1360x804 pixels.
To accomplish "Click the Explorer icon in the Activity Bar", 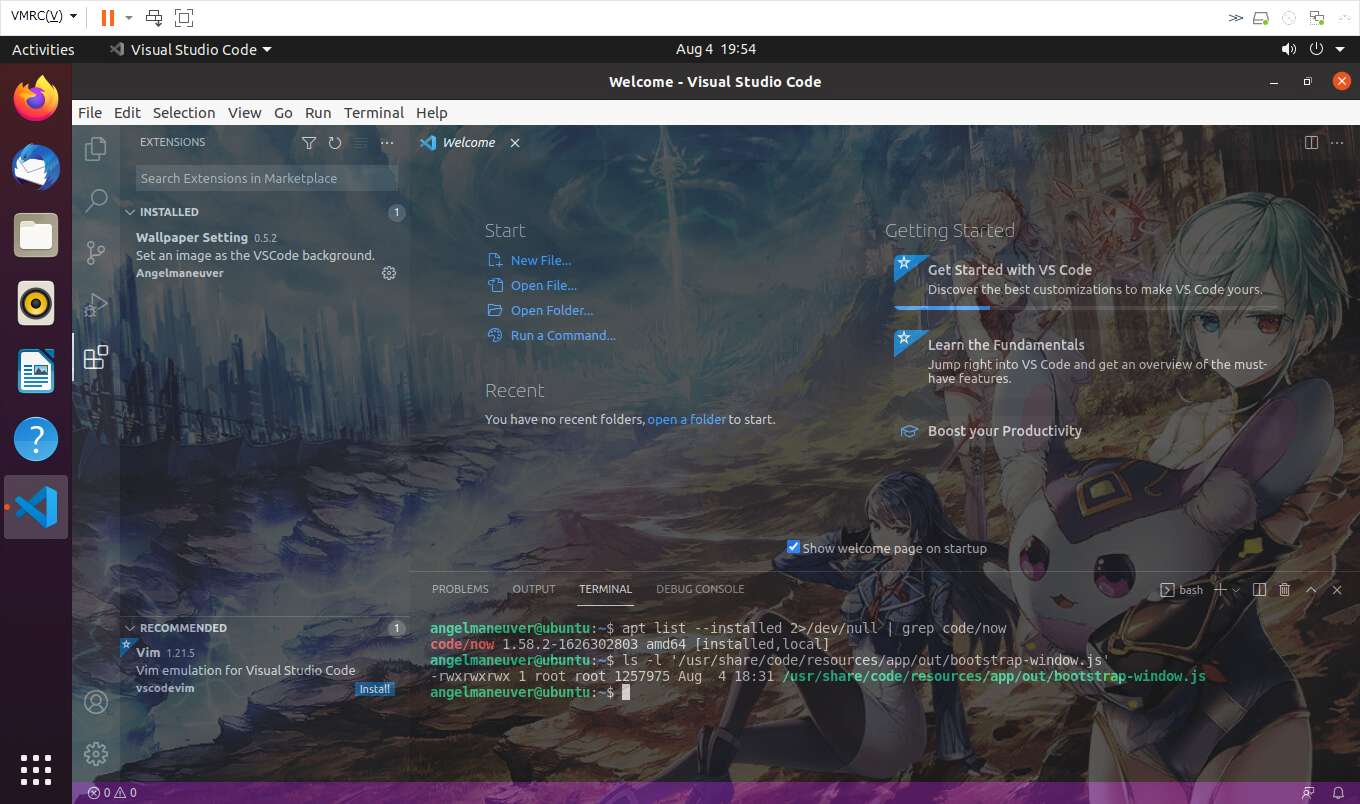I will 95,148.
